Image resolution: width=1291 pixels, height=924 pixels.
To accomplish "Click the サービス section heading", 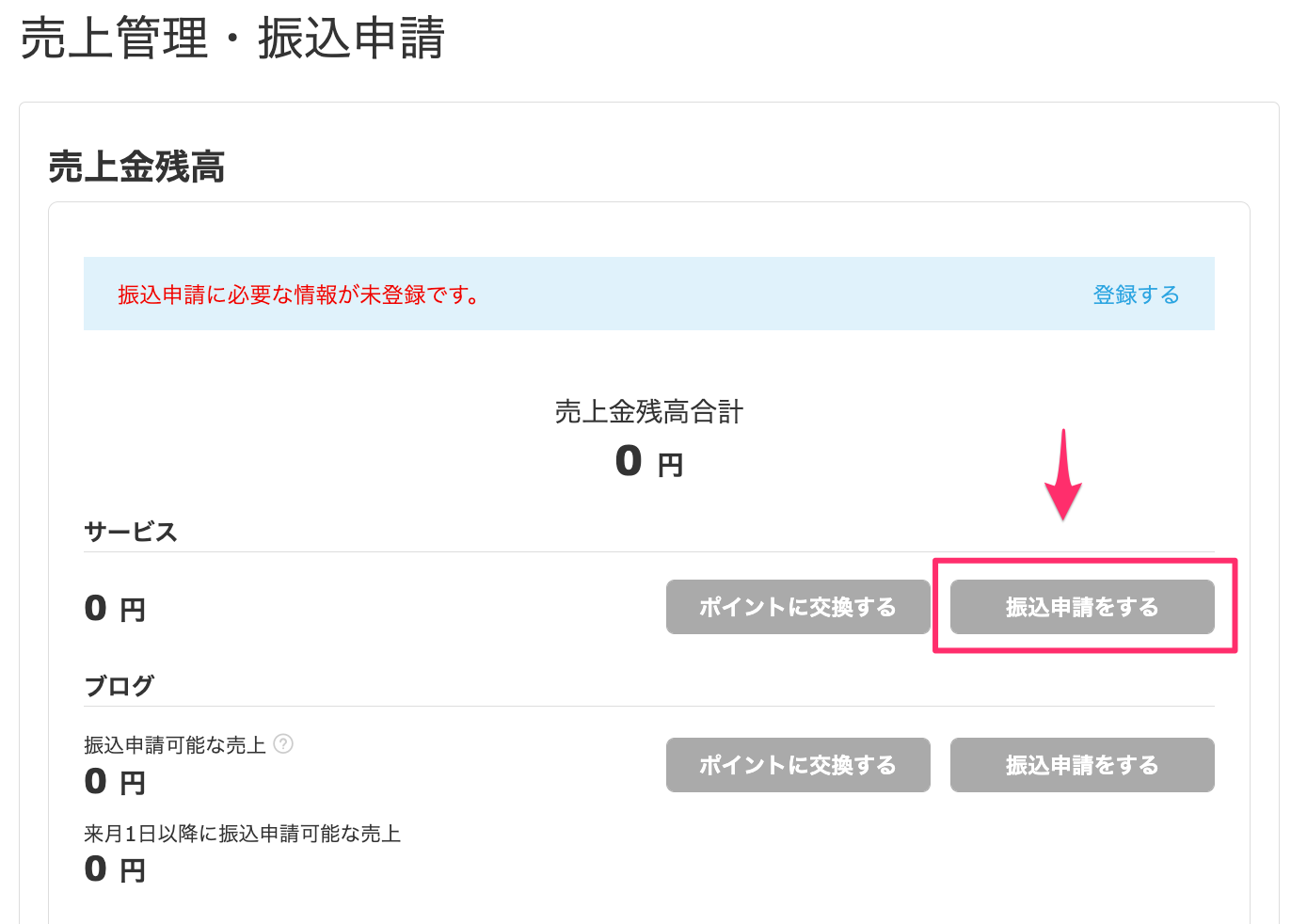I will point(131,532).
